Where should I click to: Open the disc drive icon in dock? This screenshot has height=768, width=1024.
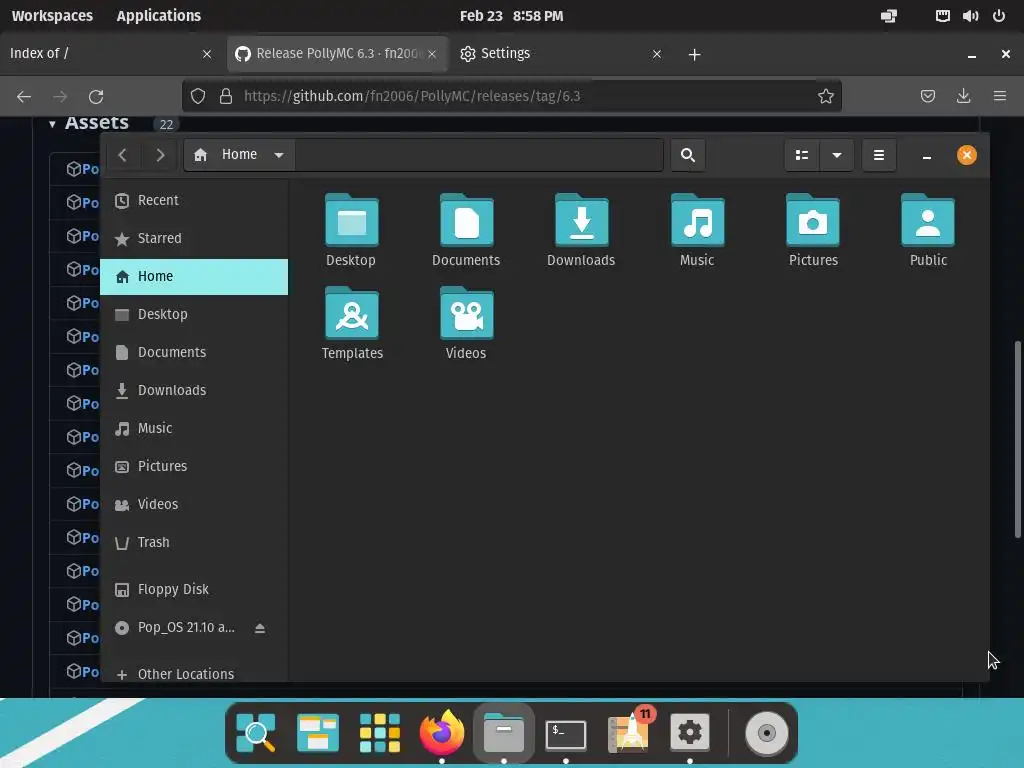767,733
